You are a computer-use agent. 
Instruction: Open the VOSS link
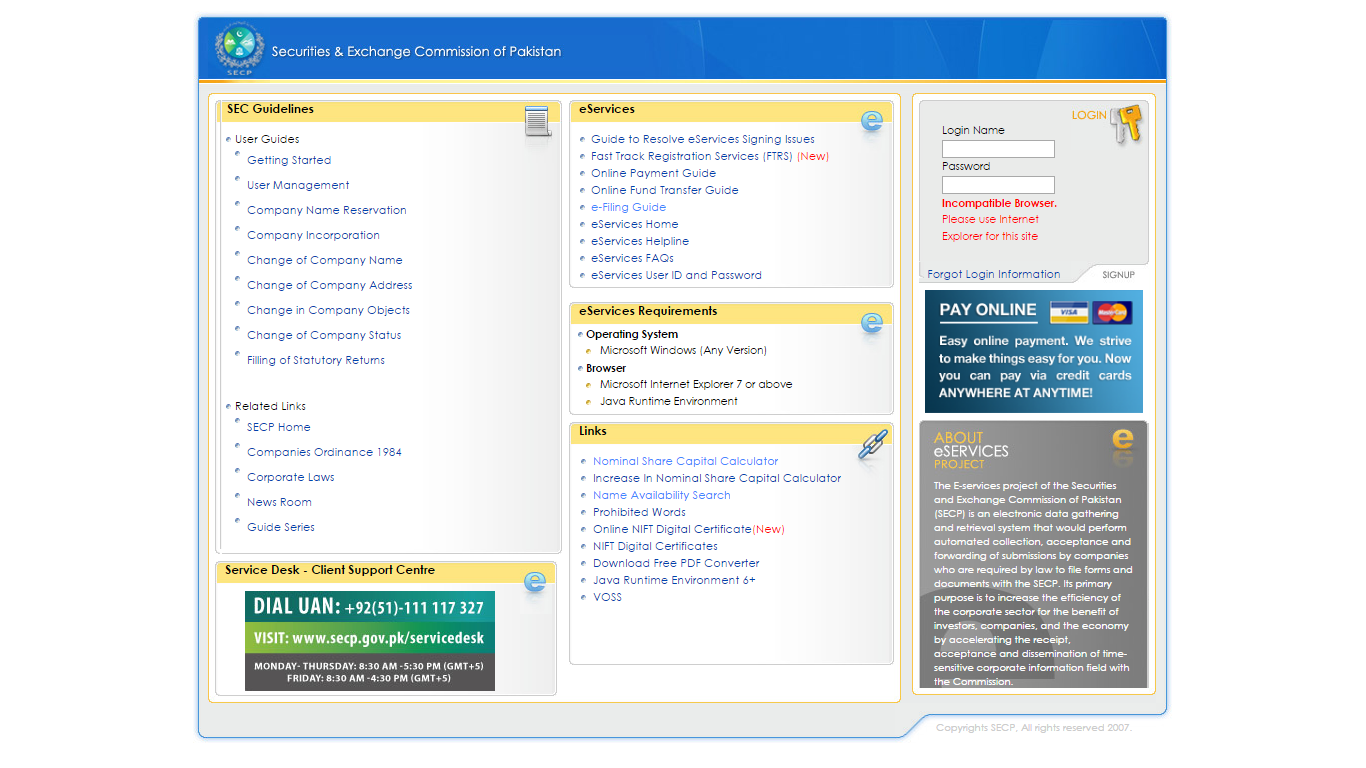pos(607,597)
